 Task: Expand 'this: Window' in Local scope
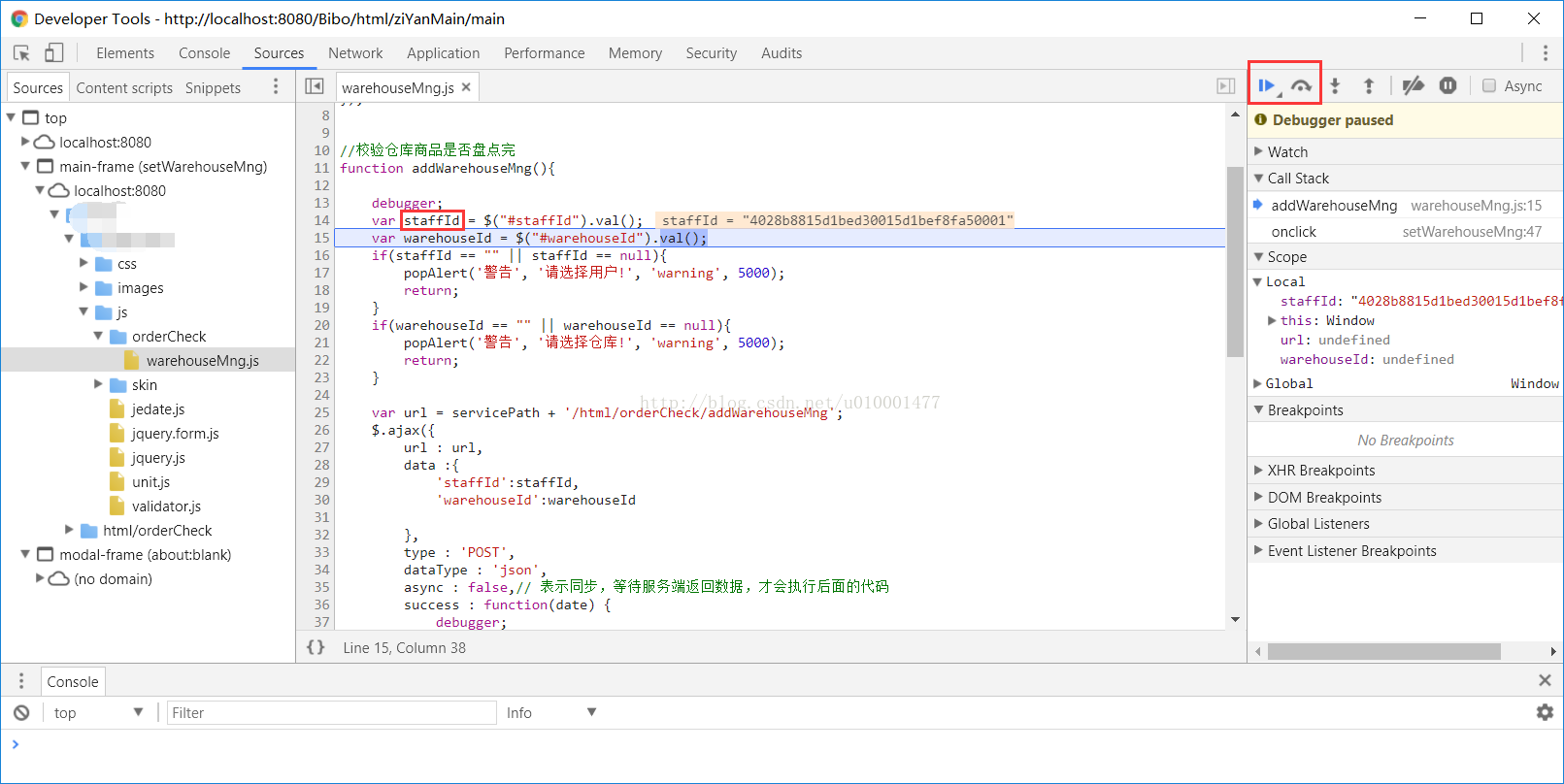(1272, 320)
